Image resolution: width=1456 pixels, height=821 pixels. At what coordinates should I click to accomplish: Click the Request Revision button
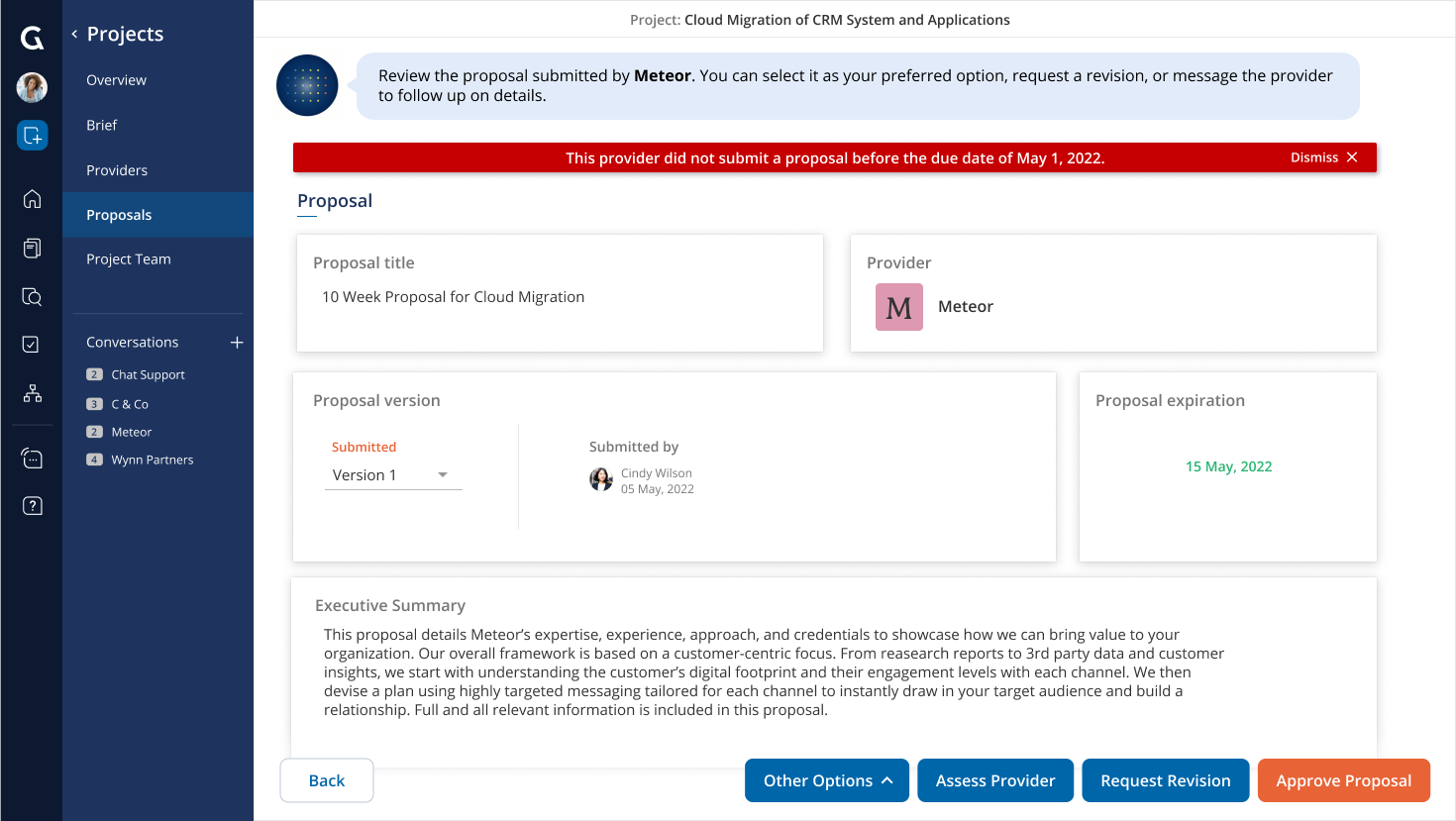tap(1165, 780)
